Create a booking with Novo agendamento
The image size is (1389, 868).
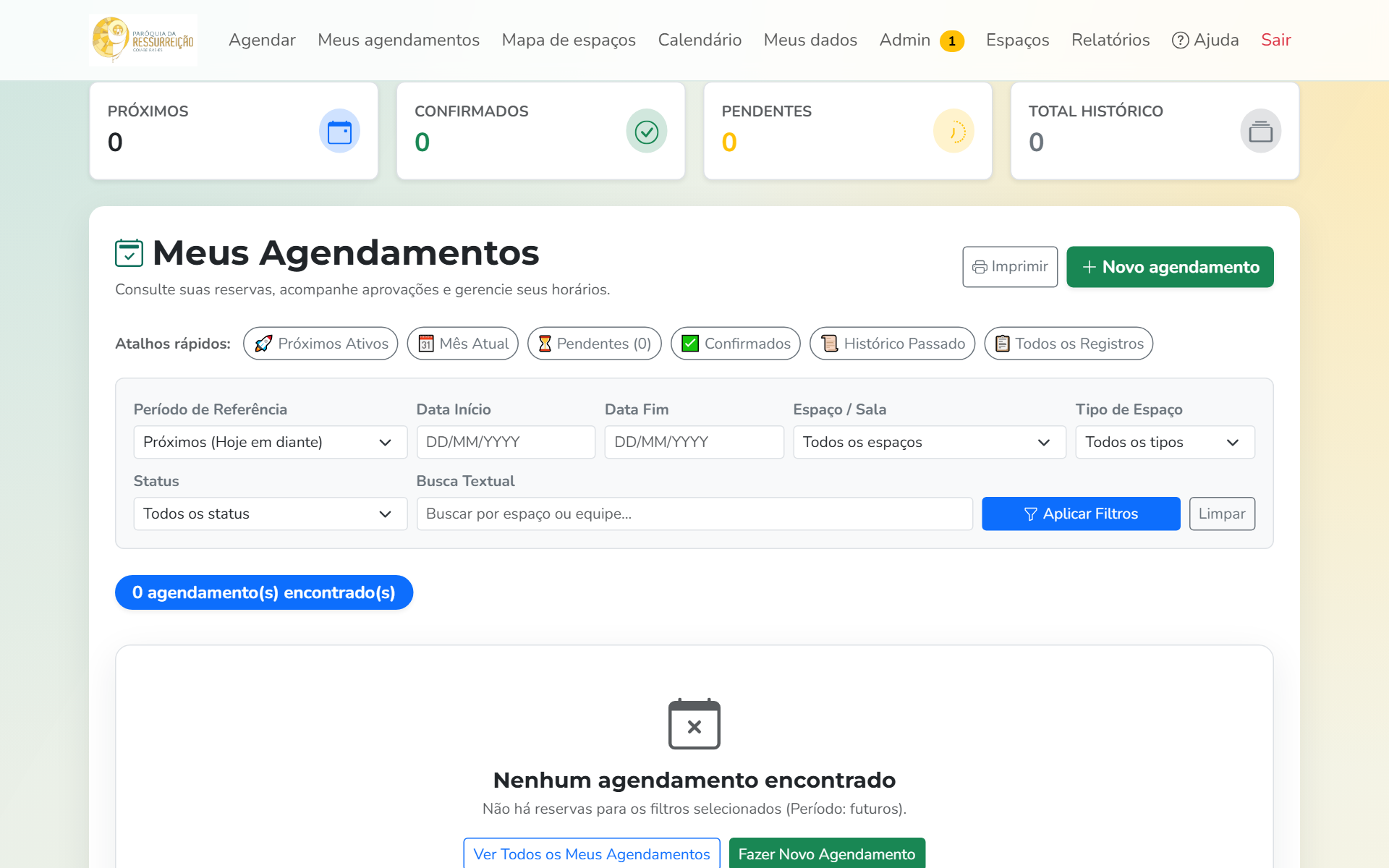(x=1170, y=267)
